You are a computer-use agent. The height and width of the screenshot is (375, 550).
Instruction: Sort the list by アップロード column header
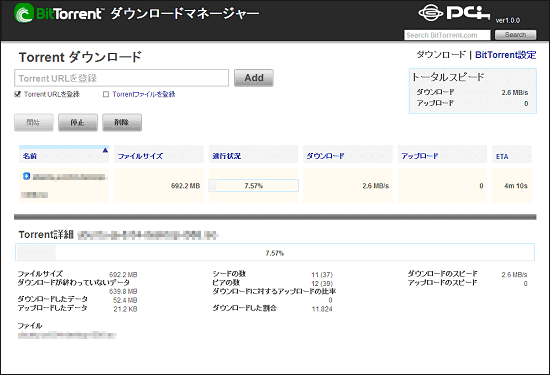coord(420,156)
